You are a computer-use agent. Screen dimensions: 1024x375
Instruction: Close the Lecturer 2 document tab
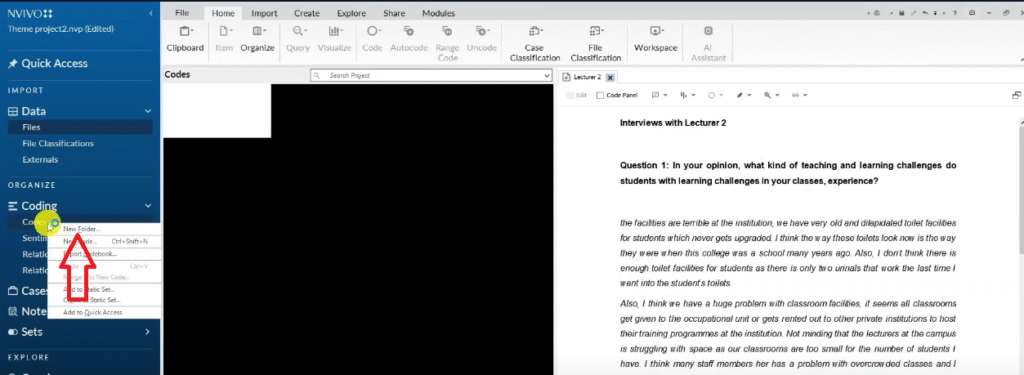610,77
